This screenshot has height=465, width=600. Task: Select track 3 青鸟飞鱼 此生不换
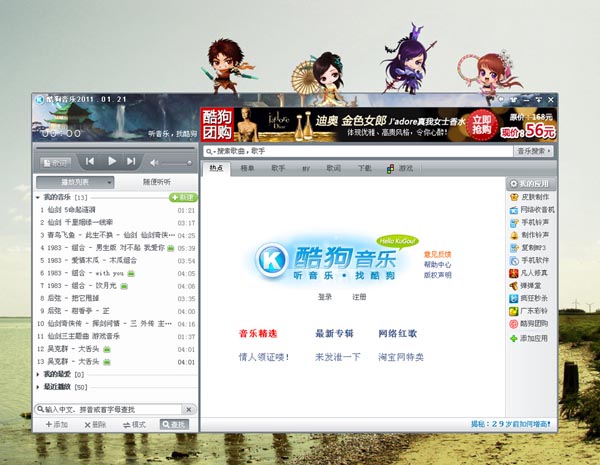pos(116,235)
